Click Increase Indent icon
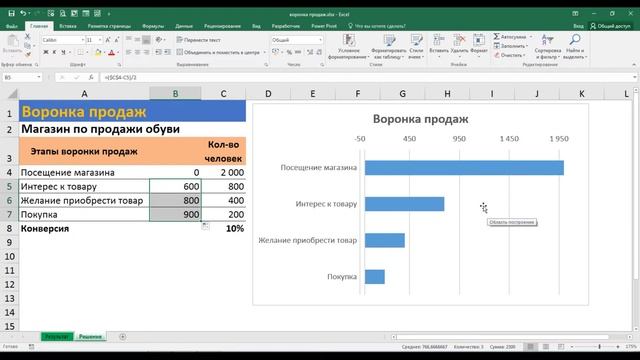The height and width of the screenshot is (360, 640). [x=167, y=52]
